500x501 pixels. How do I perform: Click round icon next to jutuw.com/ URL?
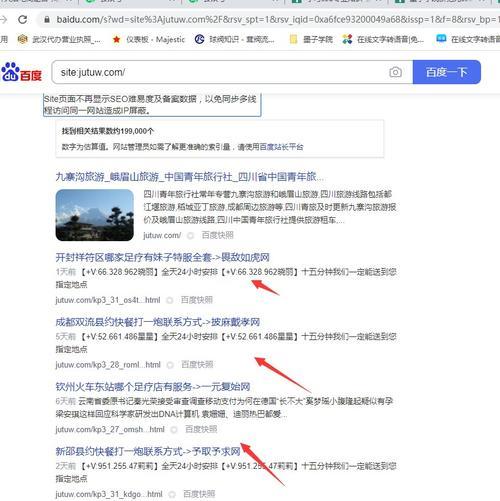pyautogui.click(x=190, y=236)
